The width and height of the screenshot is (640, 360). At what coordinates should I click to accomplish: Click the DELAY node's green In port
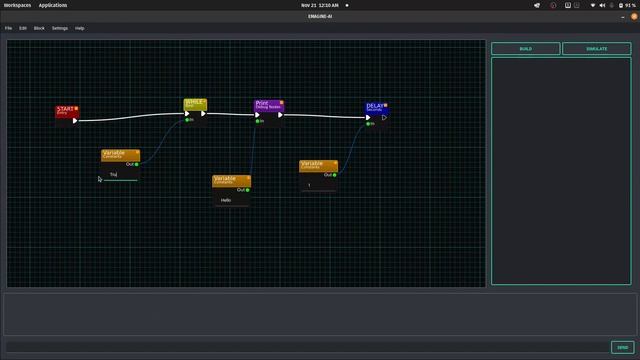point(368,124)
